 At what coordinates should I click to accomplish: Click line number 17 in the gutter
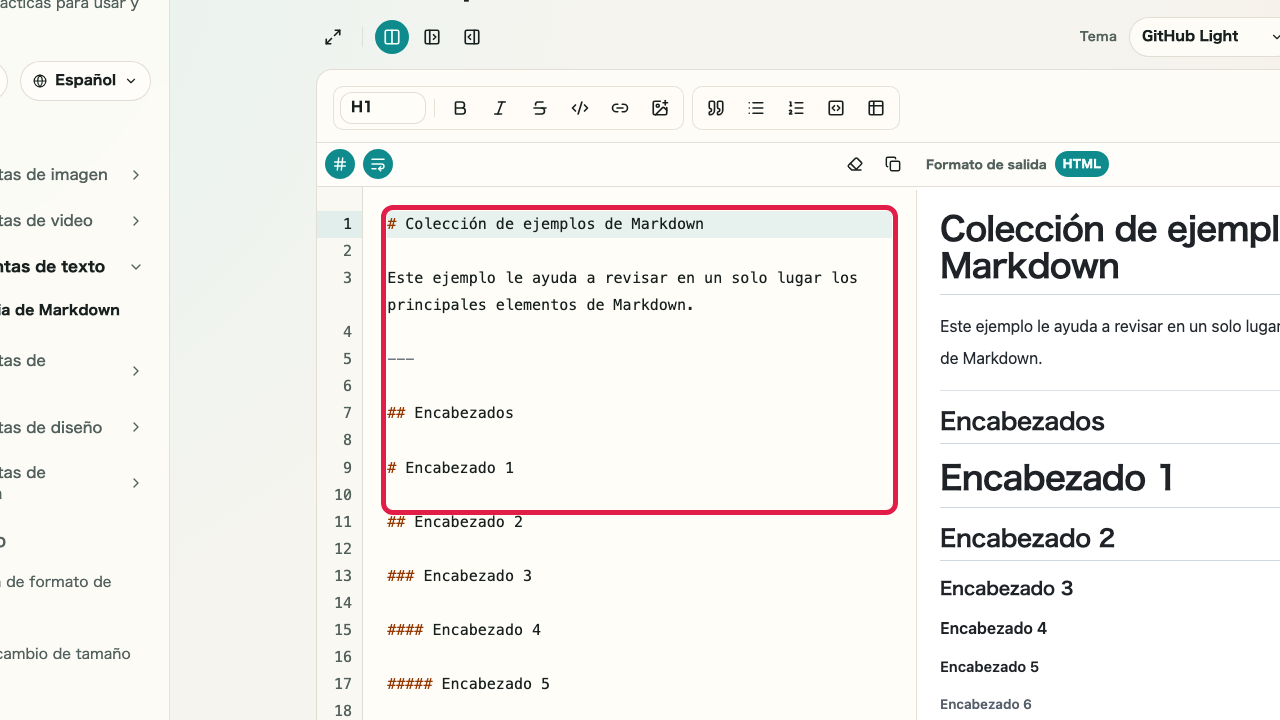click(x=343, y=684)
